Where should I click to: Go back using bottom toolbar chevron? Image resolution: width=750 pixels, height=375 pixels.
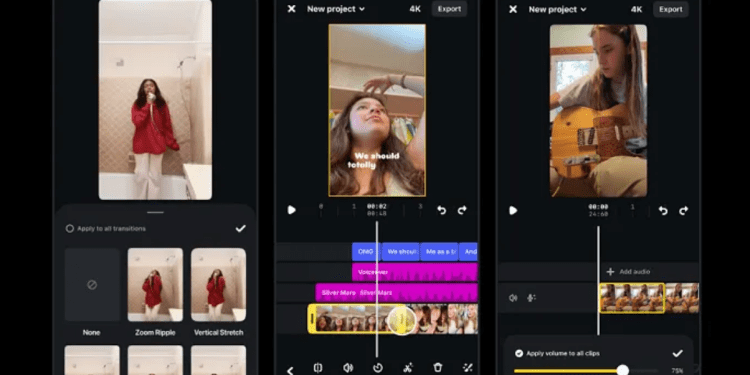pos(290,370)
